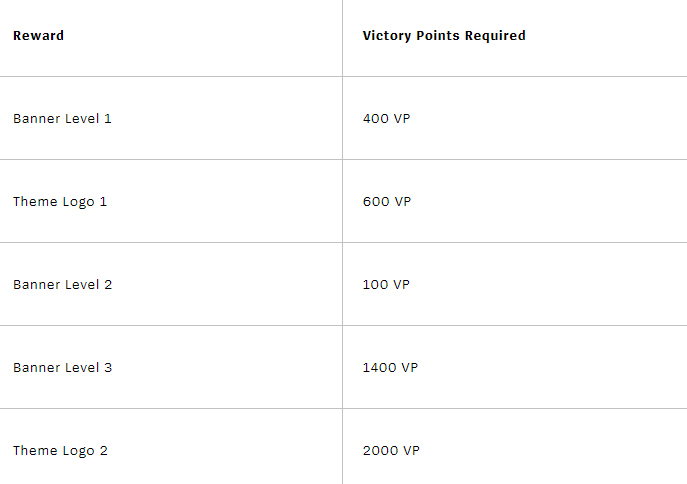Click the horizontal line below the header row
The width and height of the screenshot is (687, 484).
(x=200, y=76)
